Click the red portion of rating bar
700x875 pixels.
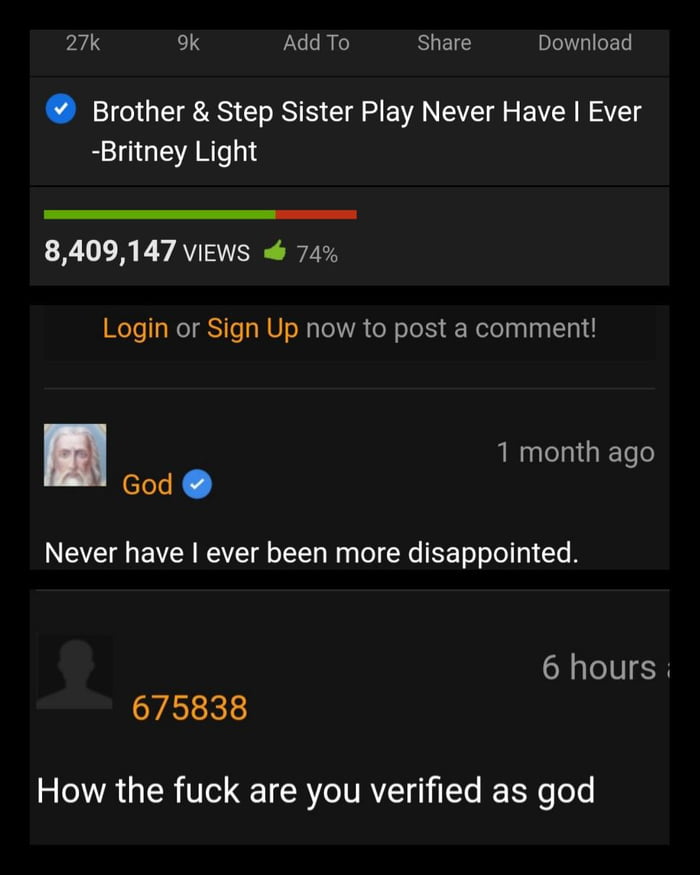tap(316, 215)
